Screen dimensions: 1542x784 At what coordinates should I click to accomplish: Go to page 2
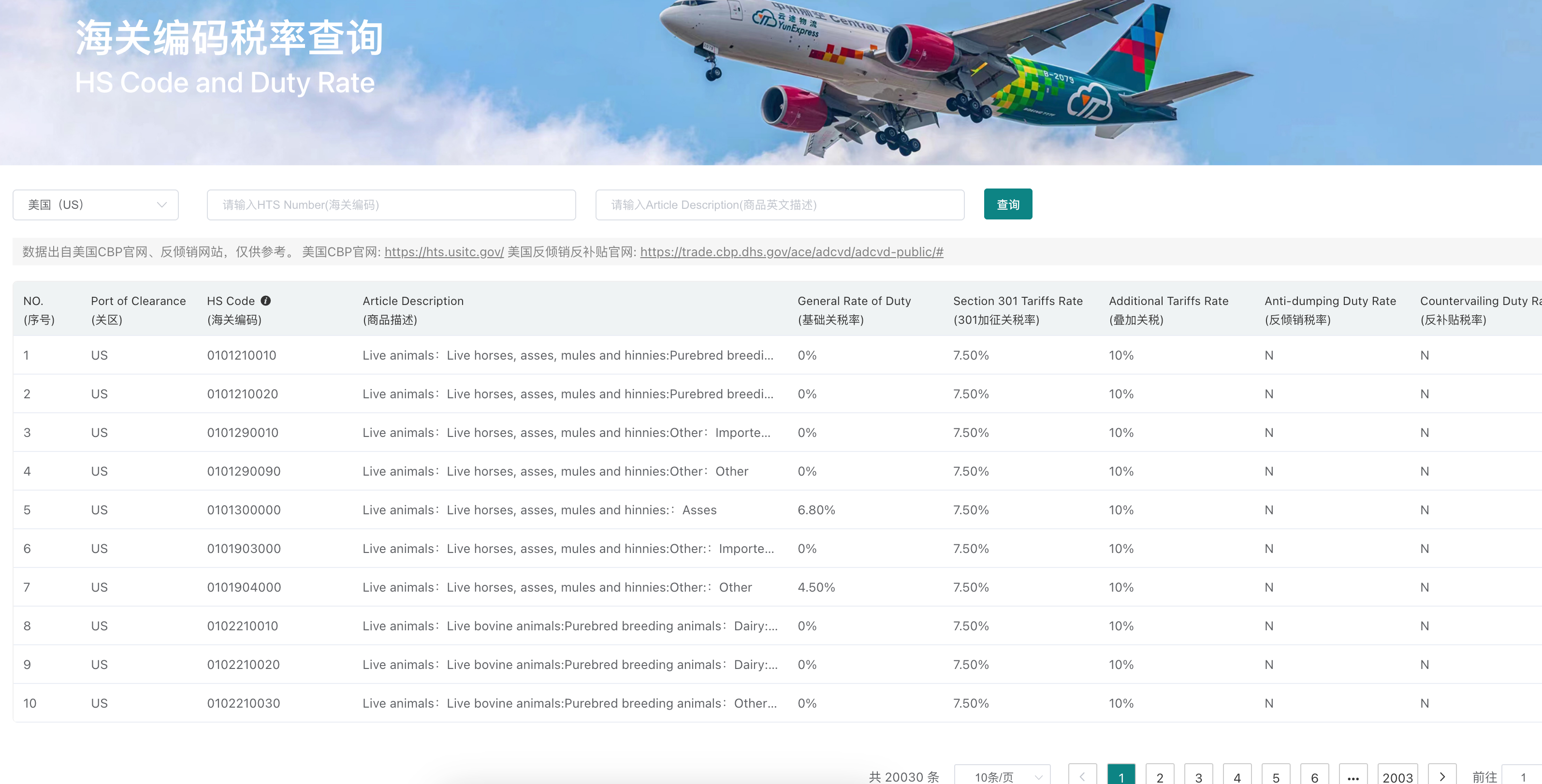pyautogui.click(x=1160, y=776)
